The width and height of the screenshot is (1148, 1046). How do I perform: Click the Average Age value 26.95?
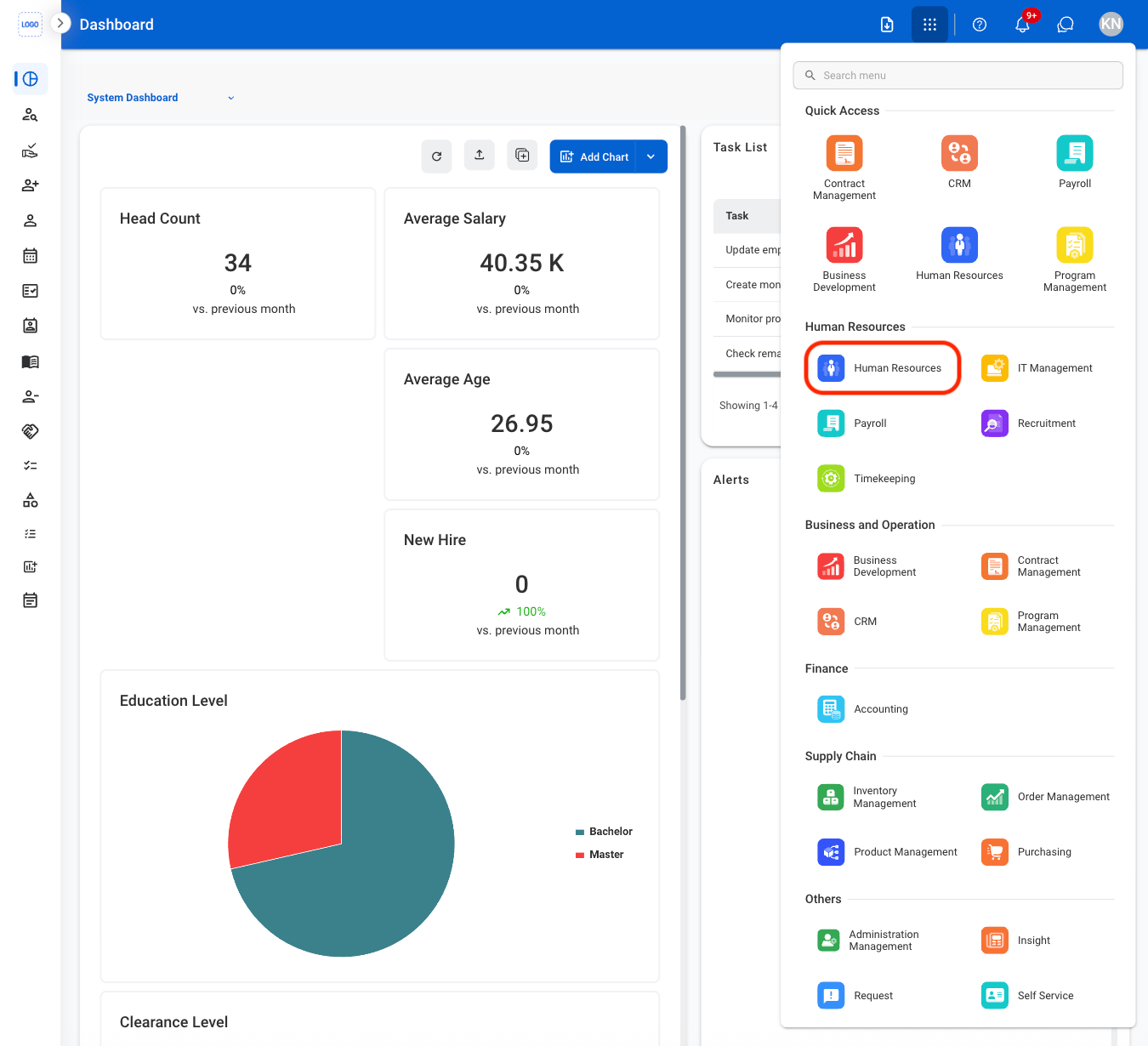click(522, 424)
